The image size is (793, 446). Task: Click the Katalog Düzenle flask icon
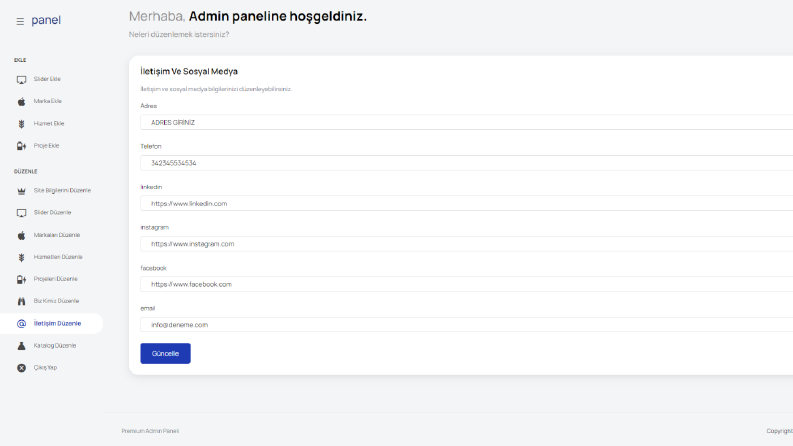click(x=21, y=346)
